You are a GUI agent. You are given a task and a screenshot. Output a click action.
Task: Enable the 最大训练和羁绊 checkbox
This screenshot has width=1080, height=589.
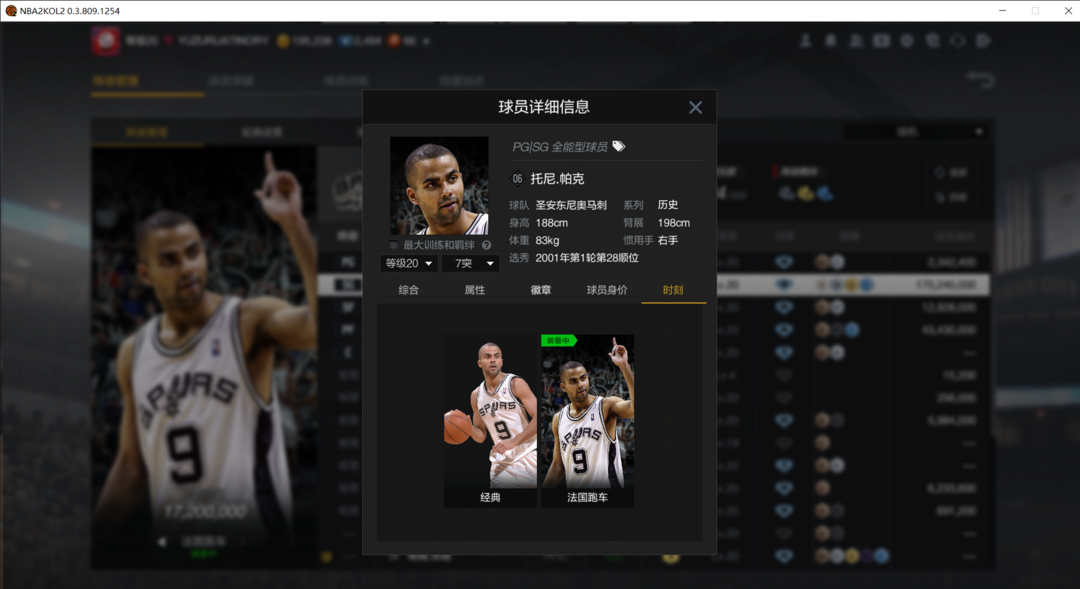point(393,245)
